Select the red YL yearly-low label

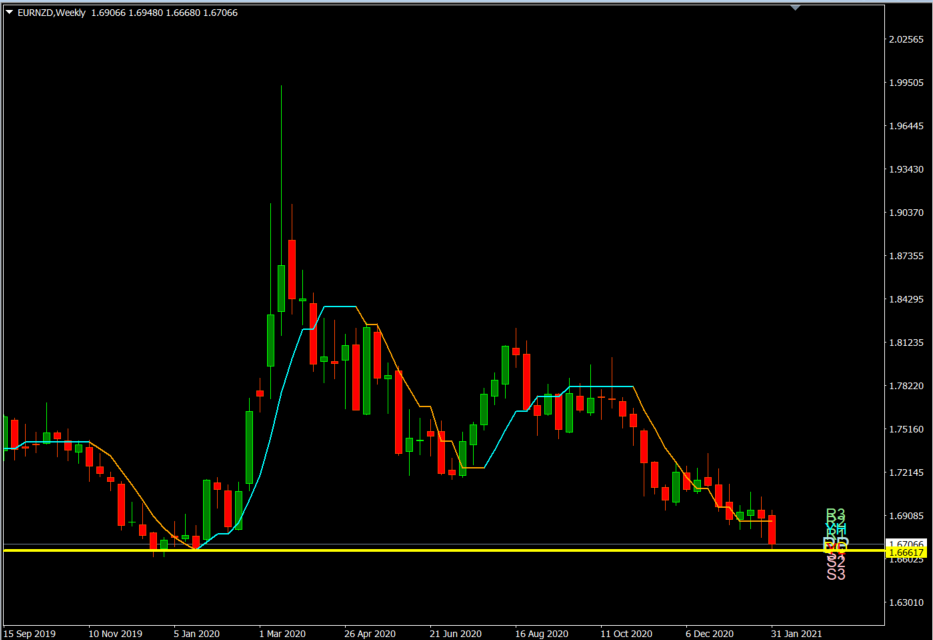pyautogui.click(x=835, y=550)
